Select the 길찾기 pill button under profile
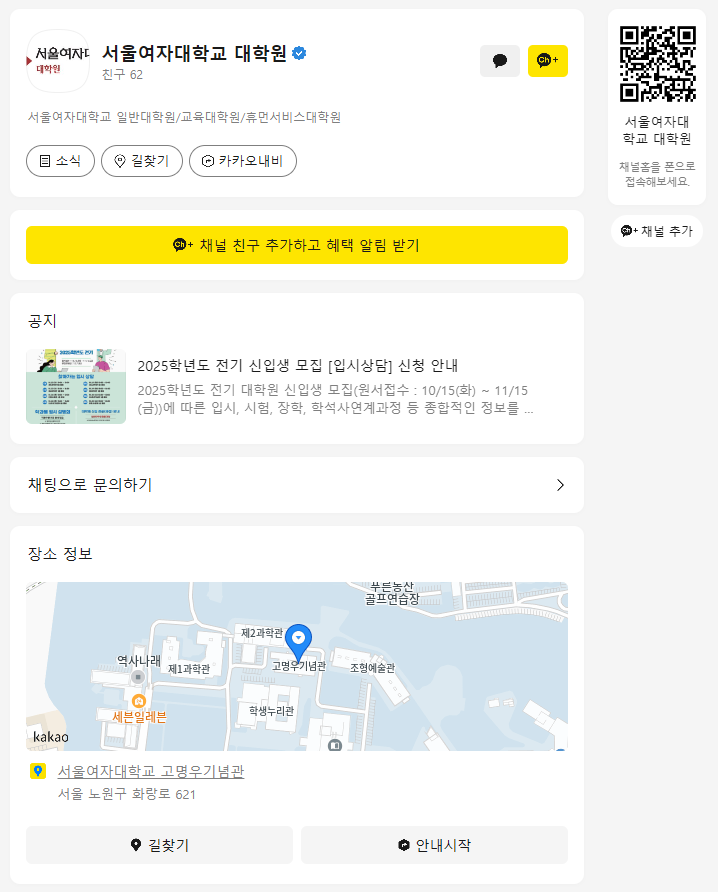718x892 pixels. pos(142,161)
